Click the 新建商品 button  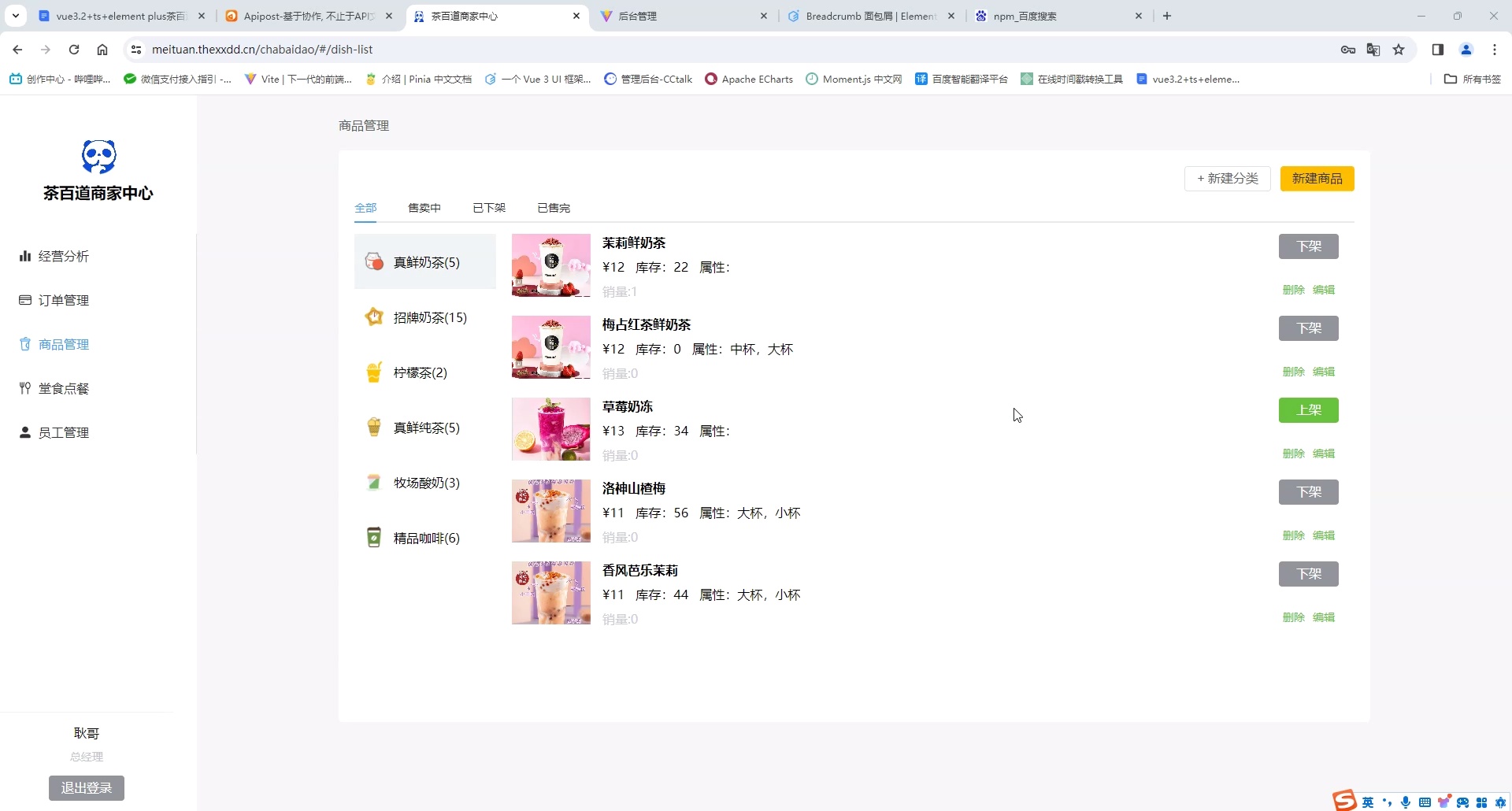1317,178
